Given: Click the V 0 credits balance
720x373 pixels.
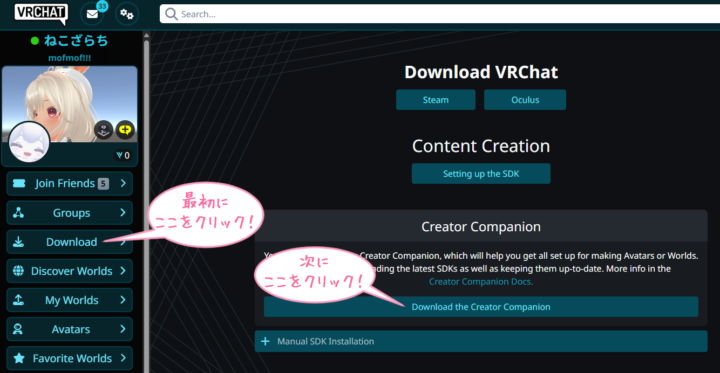Looking at the screenshot, I should coord(123,155).
